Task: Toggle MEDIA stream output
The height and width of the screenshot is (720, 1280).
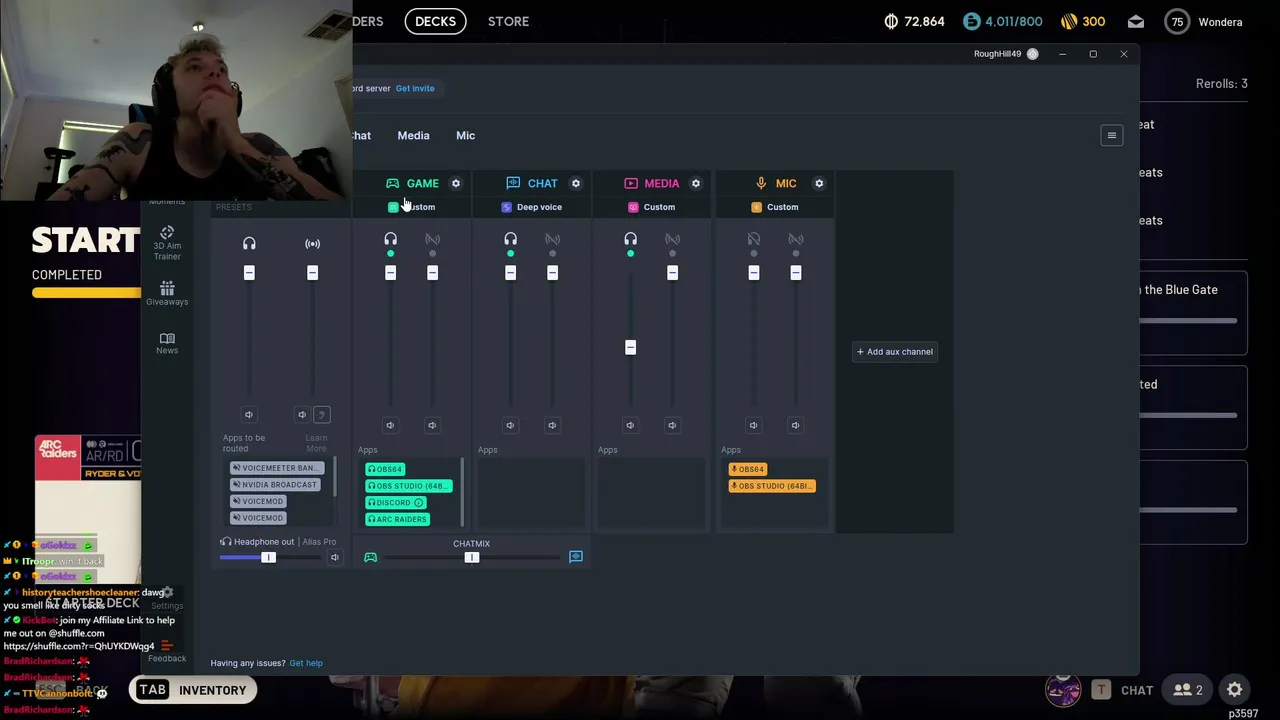Action: [672, 239]
